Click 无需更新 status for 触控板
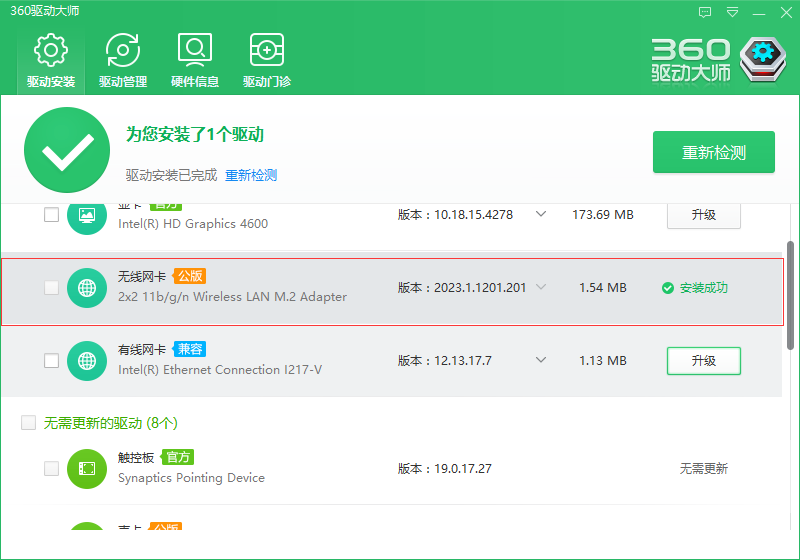Screen dimensions: 800x560 pos(704,468)
